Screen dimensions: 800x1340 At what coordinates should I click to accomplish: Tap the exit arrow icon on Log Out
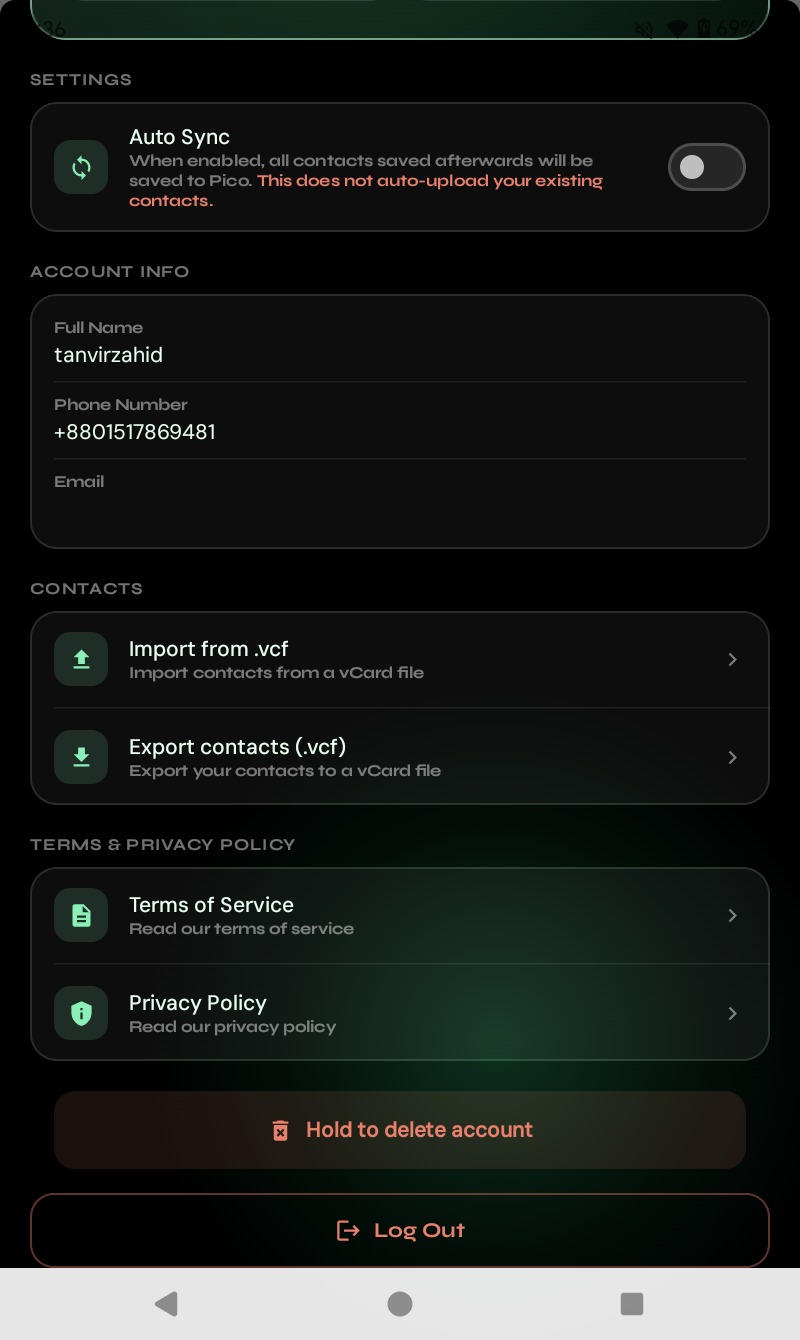348,1230
